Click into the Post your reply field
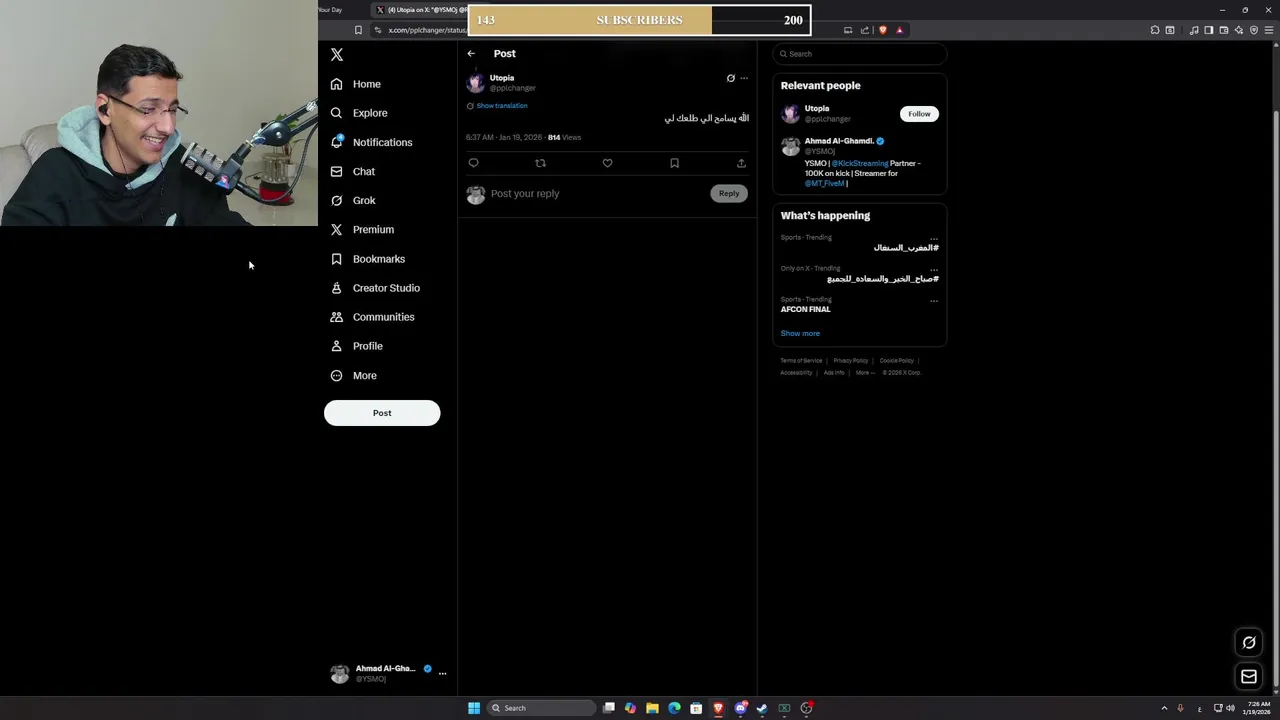Screen dimensions: 1280x720 (x=596, y=193)
